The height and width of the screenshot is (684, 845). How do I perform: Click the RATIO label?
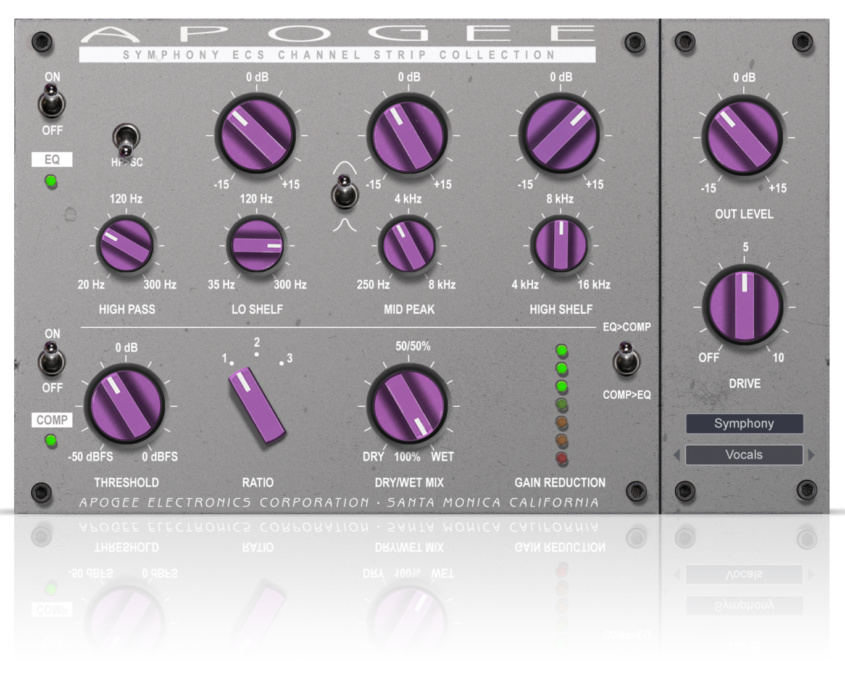click(x=258, y=482)
